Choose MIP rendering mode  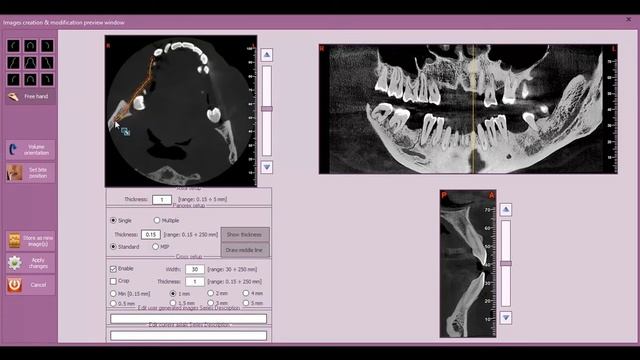(x=156, y=247)
